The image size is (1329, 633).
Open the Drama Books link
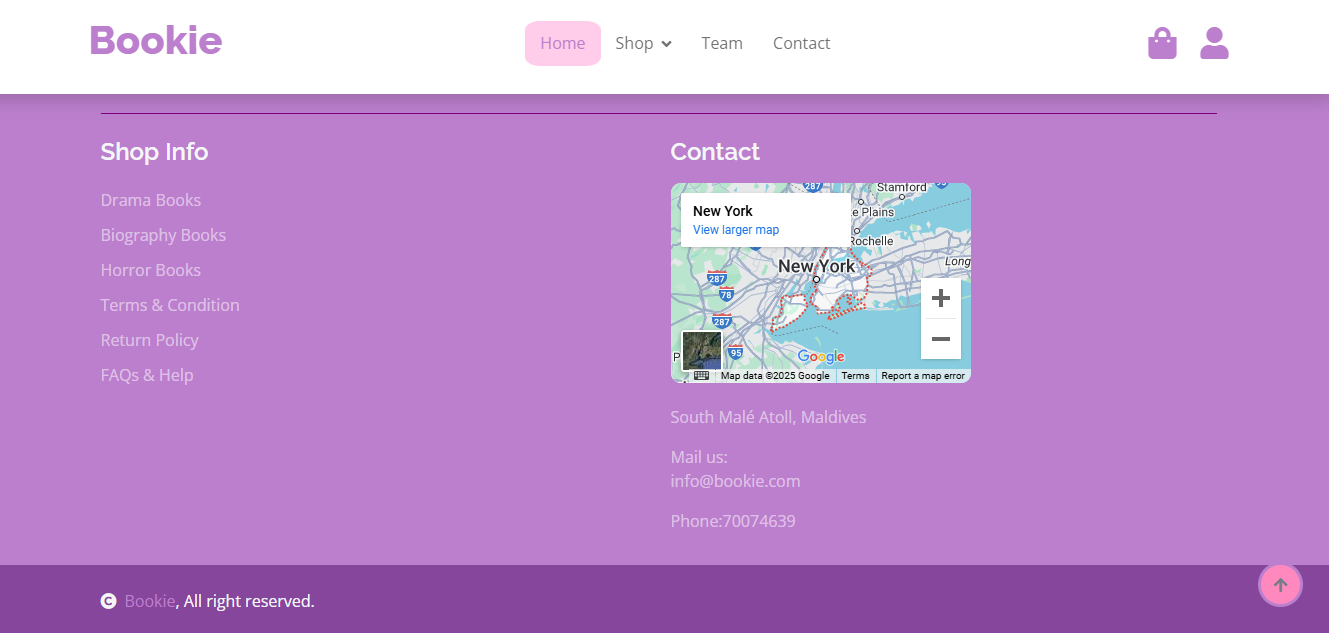point(151,200)
